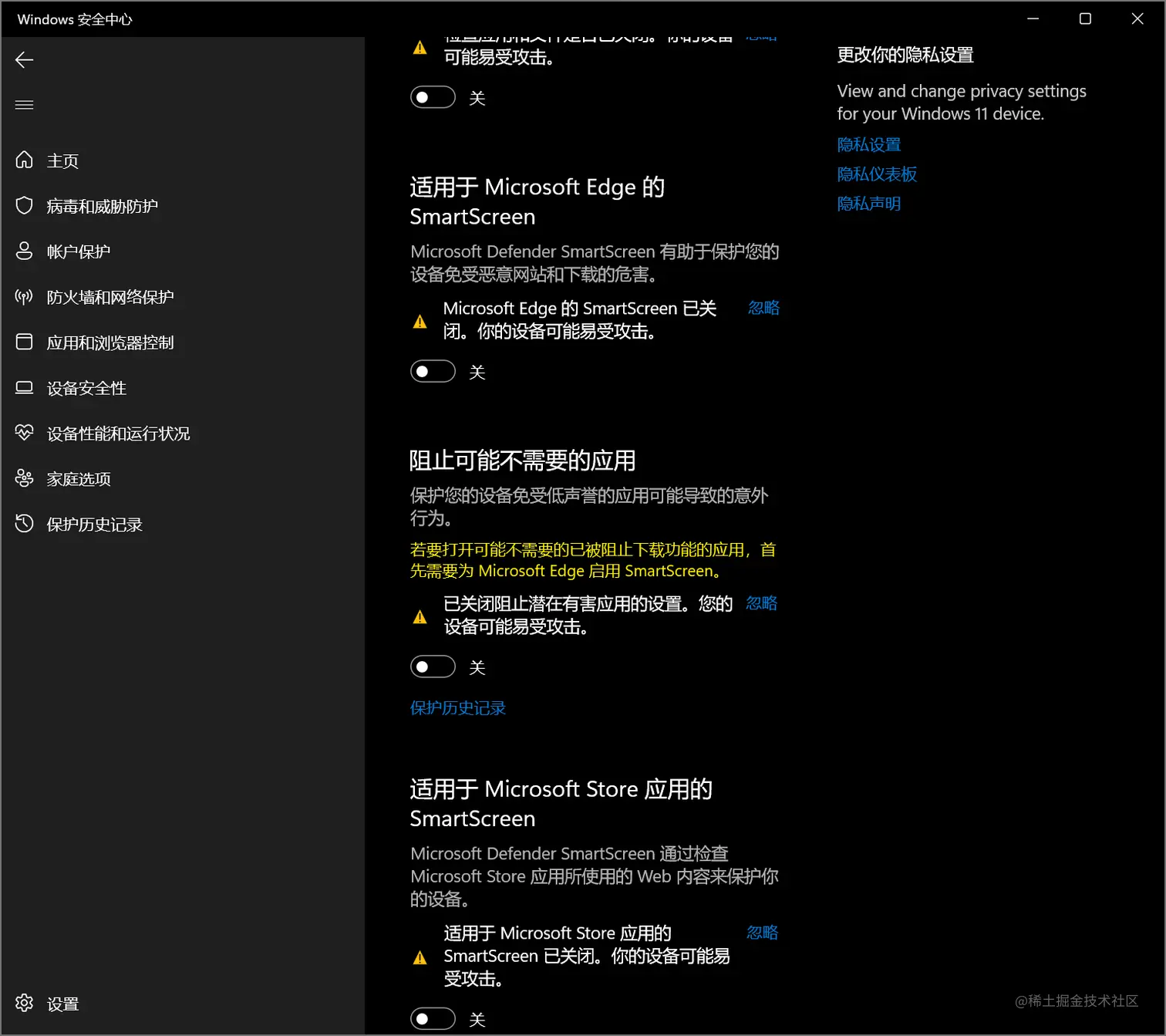Turn on 阻止可能不需要的应用 toggle
The image size is (1166, 1036).
click(433, 667)
